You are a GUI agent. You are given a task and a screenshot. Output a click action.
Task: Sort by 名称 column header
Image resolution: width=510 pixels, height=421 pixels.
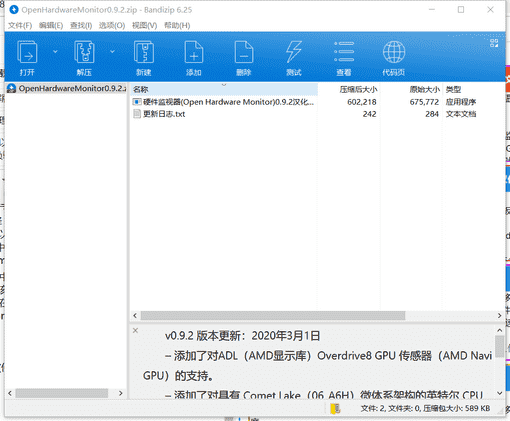[224, 89]
